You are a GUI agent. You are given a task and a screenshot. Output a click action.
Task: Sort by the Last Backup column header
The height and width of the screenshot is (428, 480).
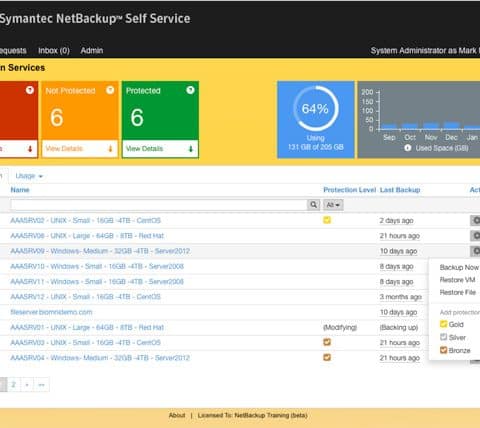point(400,190)
